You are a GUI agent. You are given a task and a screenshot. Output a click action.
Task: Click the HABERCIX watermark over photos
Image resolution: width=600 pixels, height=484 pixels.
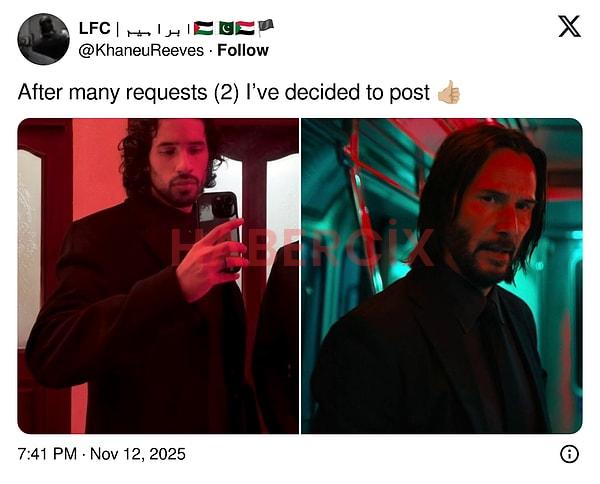pos(302,247)
